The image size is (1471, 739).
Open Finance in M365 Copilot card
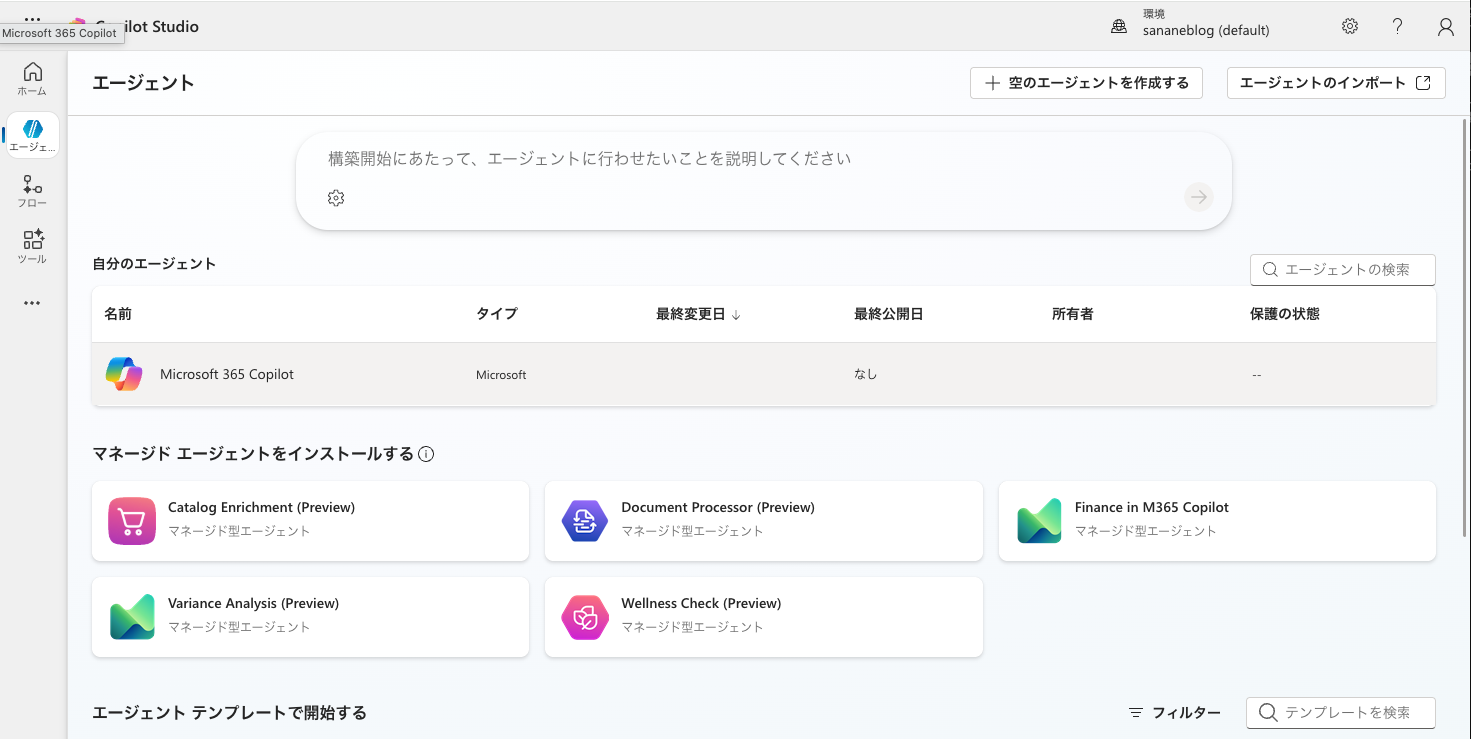tap(1217, 521)
